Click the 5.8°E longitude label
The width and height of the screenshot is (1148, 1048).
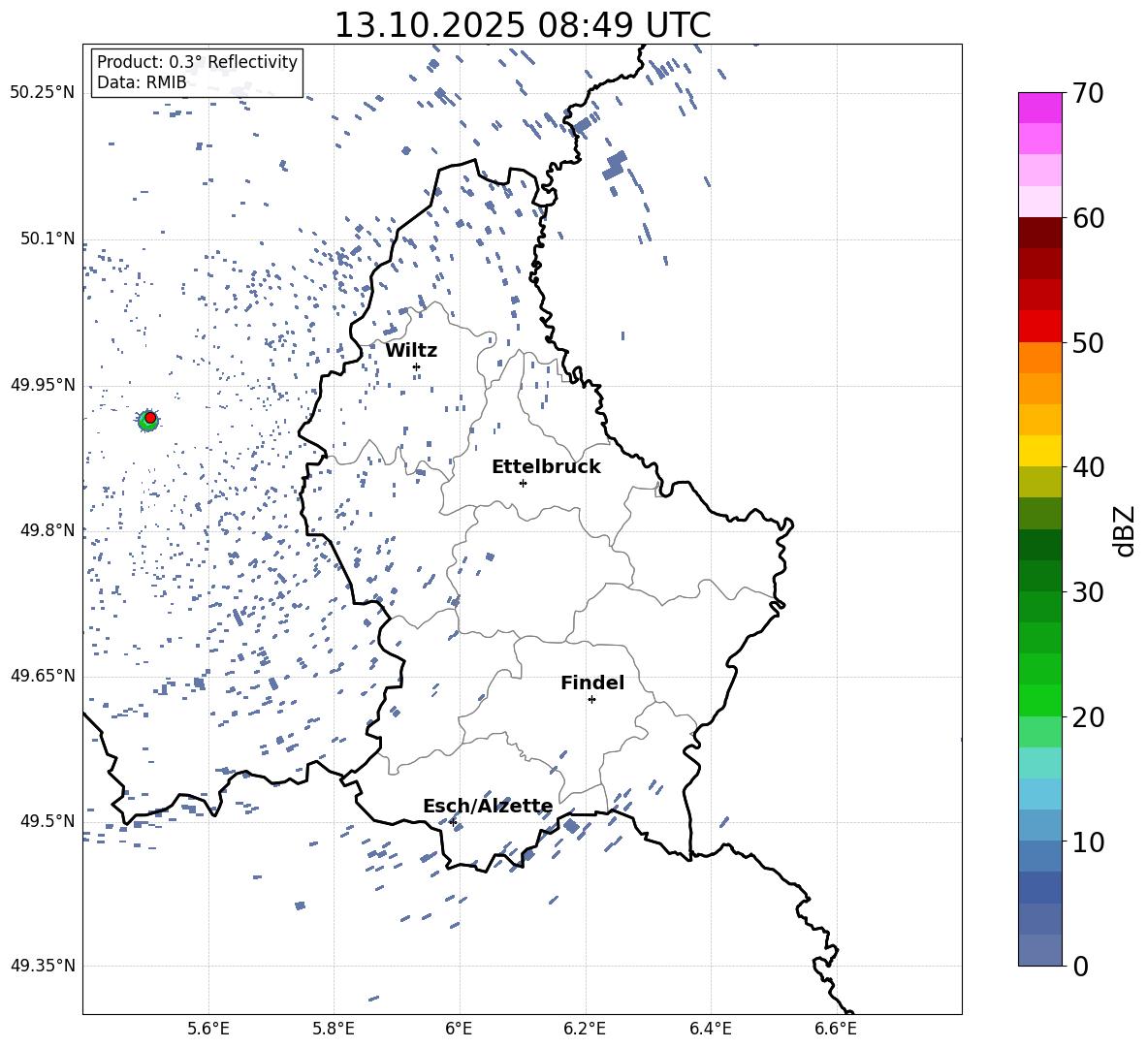(334, 1029)
